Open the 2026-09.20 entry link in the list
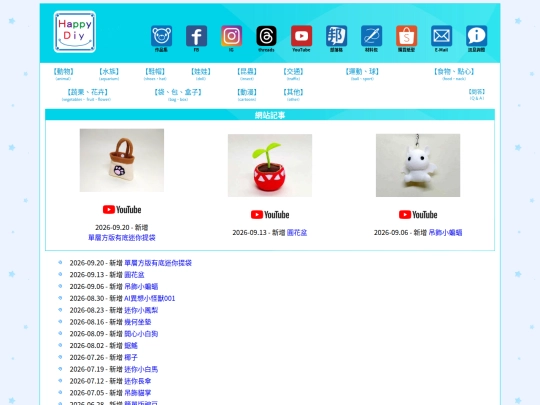The width and height of the screenshot is (540, 405). coord(158,263)
